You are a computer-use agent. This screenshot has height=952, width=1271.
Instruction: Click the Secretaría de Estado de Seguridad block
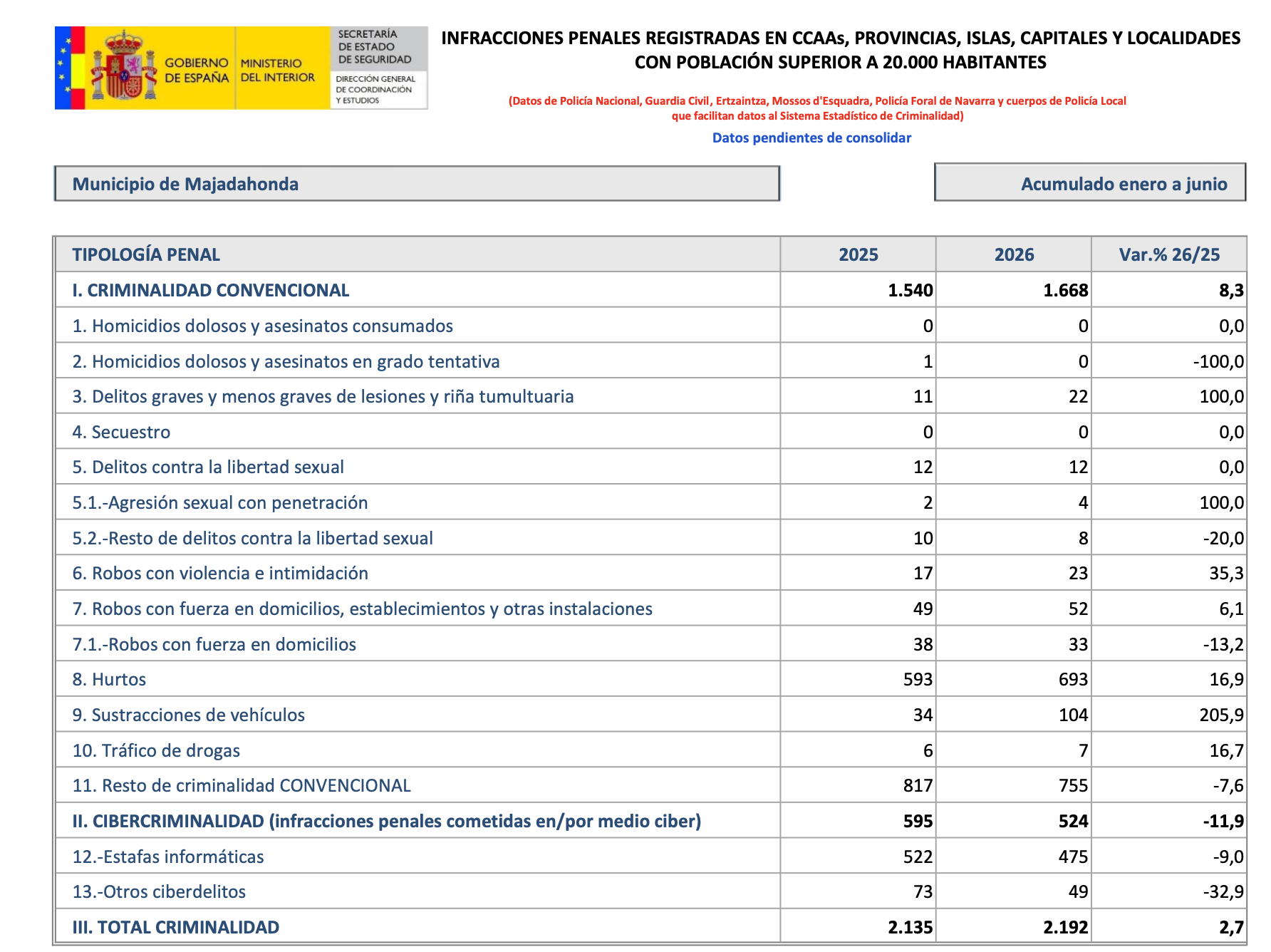[x=379, y=68]
